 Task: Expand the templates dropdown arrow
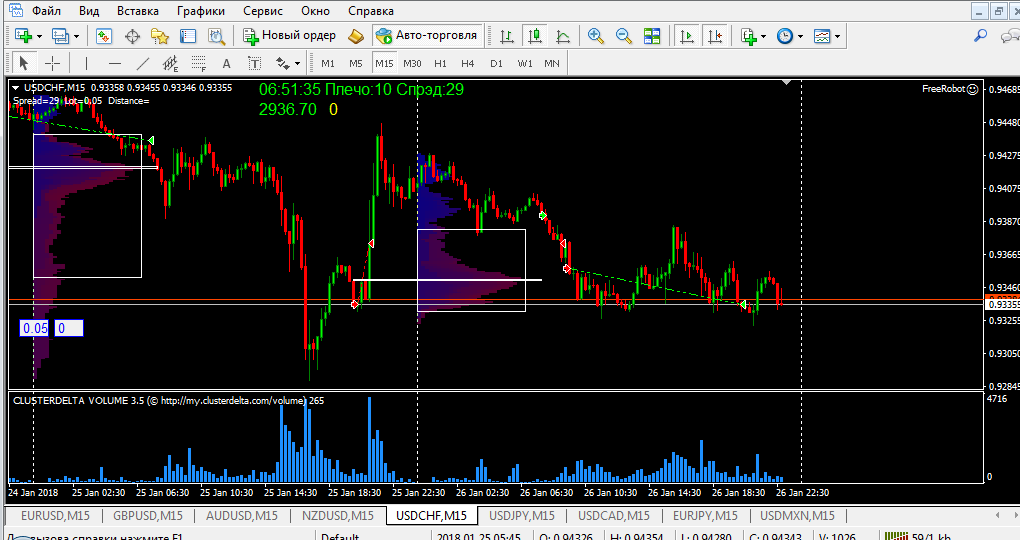pos(837,36)
